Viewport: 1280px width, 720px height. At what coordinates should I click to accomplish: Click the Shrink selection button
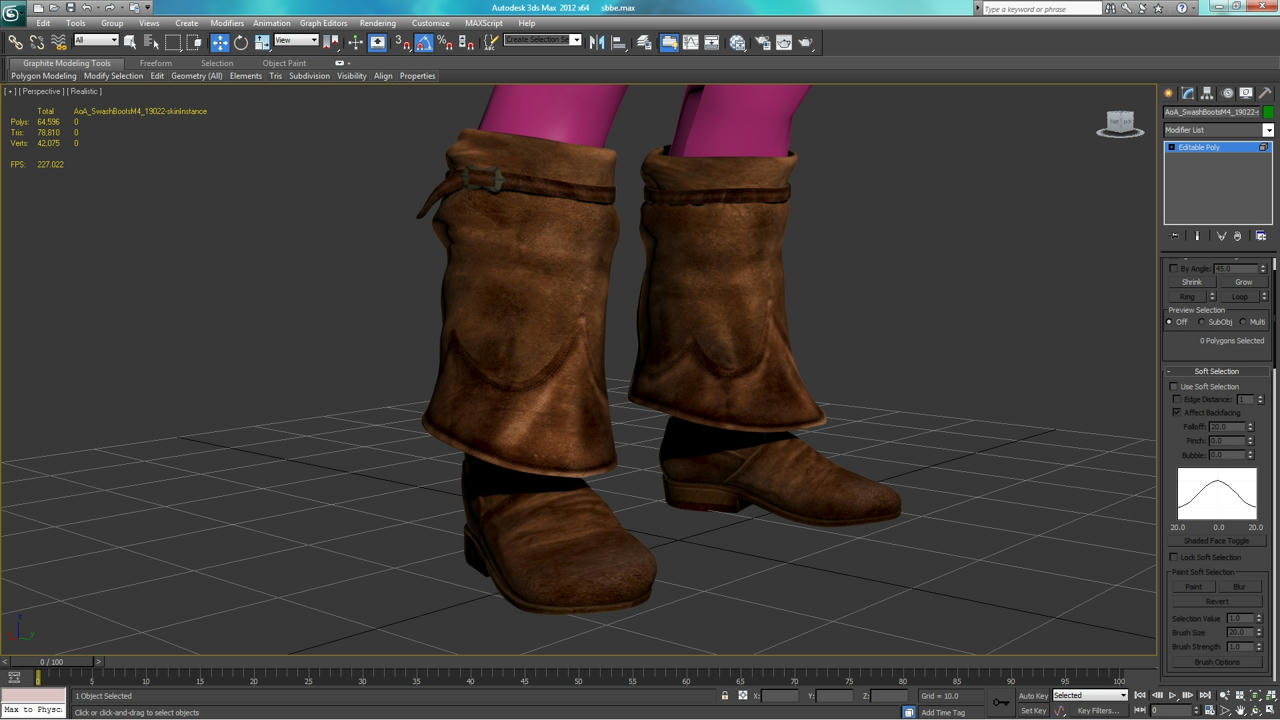click(1192, 282)
